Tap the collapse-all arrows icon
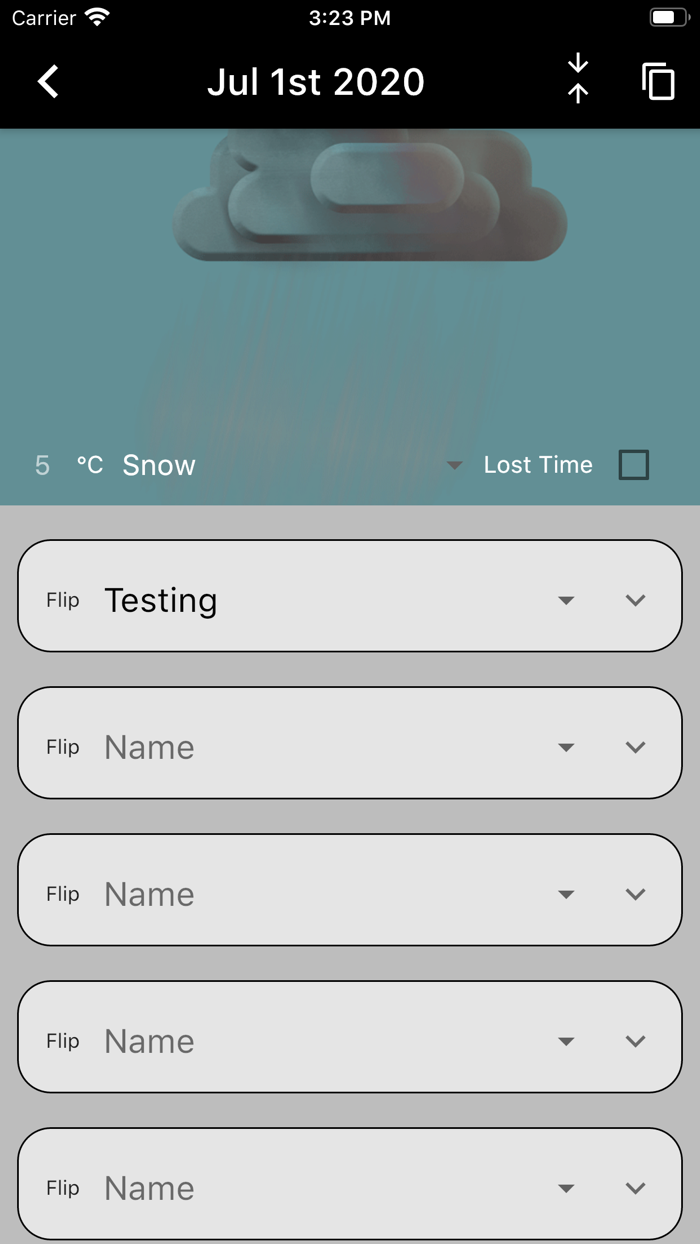 (578, 80)
